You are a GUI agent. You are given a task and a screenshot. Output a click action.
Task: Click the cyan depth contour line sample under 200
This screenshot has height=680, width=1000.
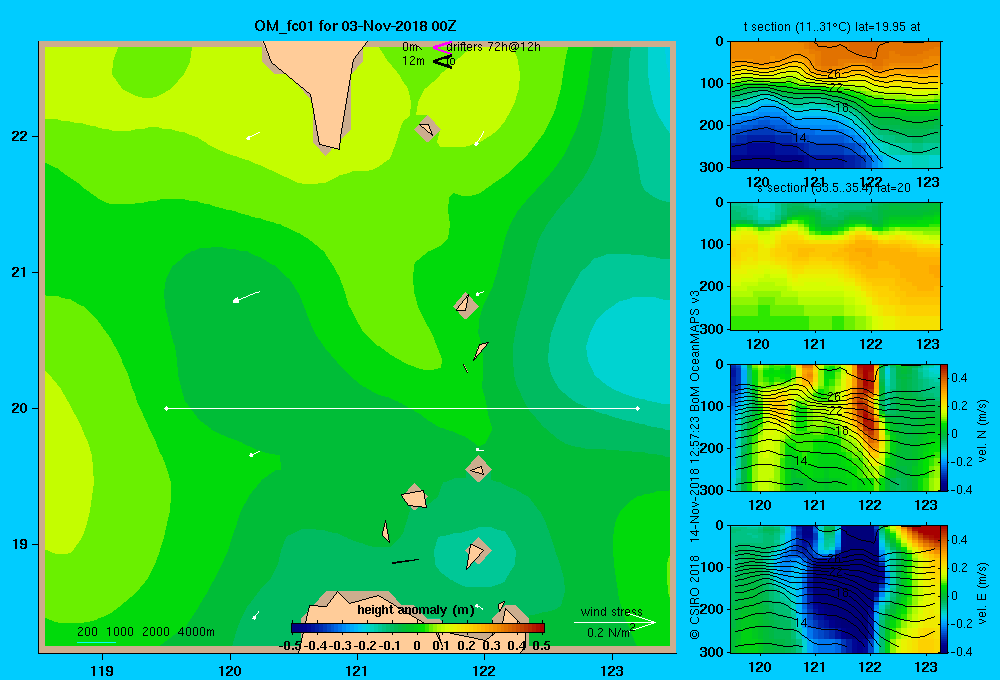[96, 642]
